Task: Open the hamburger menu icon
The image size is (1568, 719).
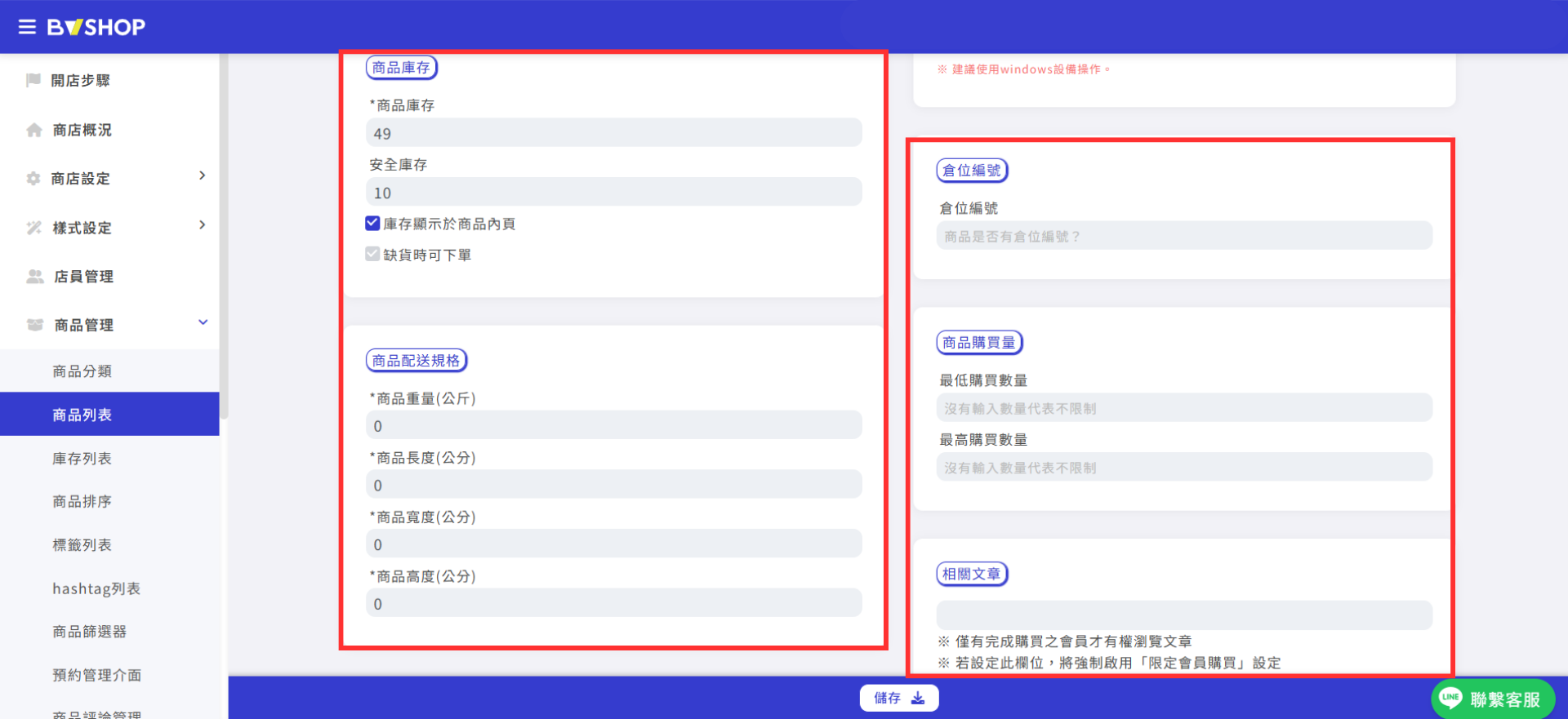Action: 27,27
